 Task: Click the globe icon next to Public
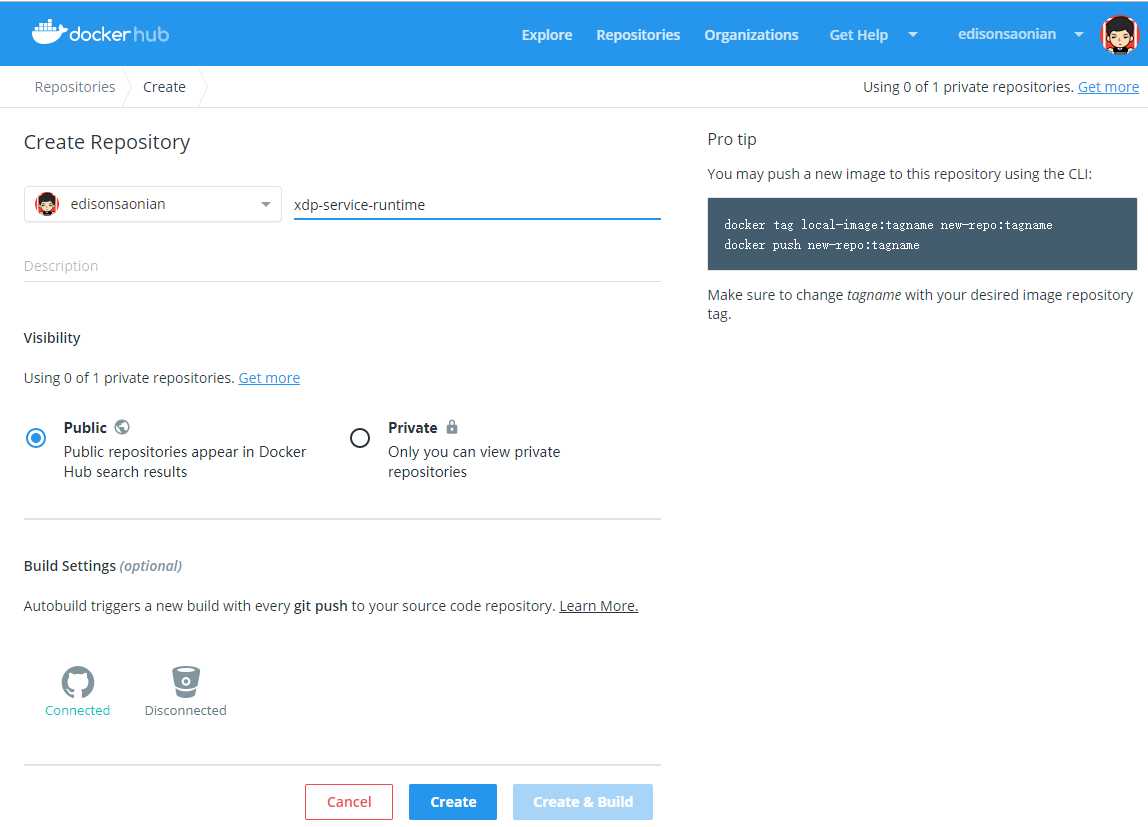pyautogui.click(x=122, y=427)
